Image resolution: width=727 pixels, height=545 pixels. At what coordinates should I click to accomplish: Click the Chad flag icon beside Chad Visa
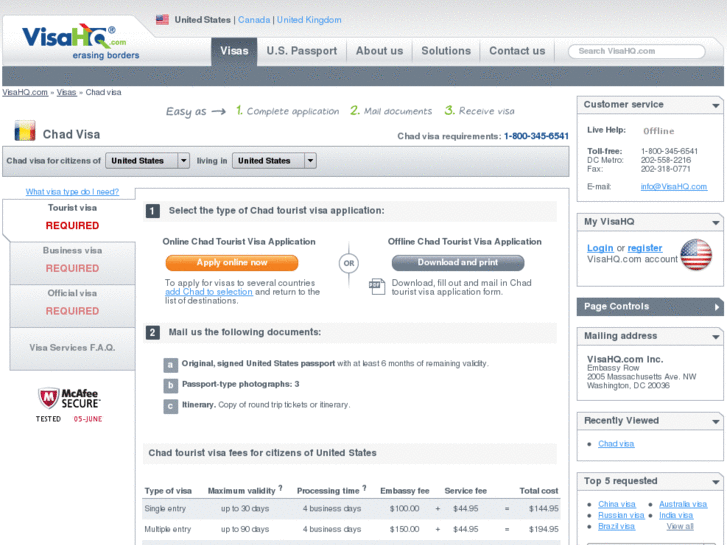click(x=25, y=131)
